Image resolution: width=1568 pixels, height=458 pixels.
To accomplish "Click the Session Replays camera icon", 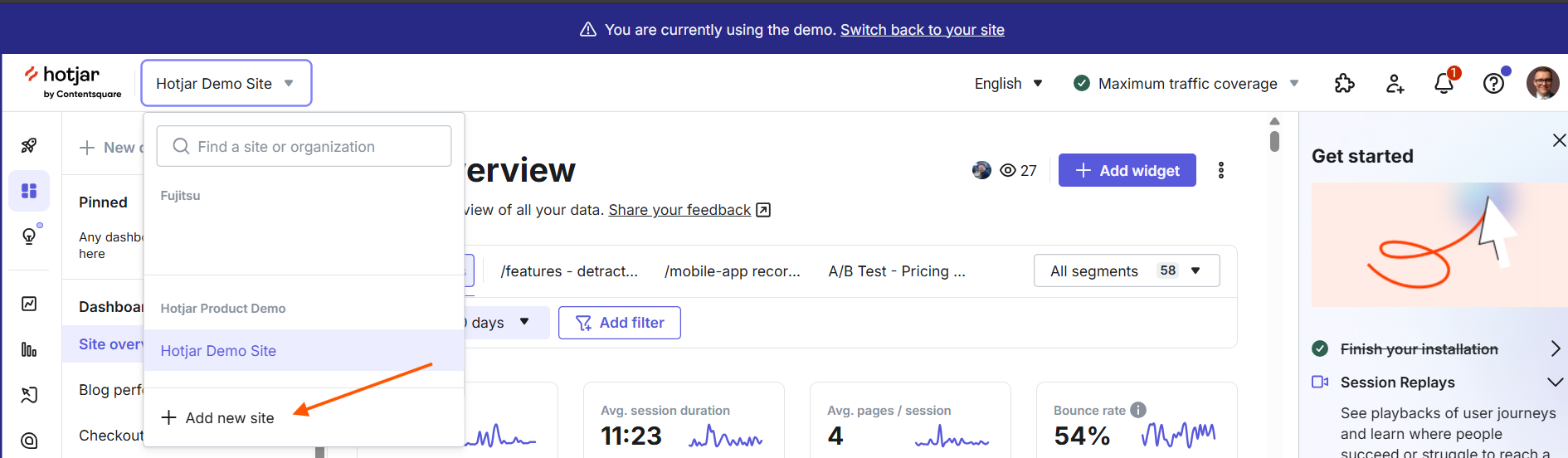I will 1320,382.
